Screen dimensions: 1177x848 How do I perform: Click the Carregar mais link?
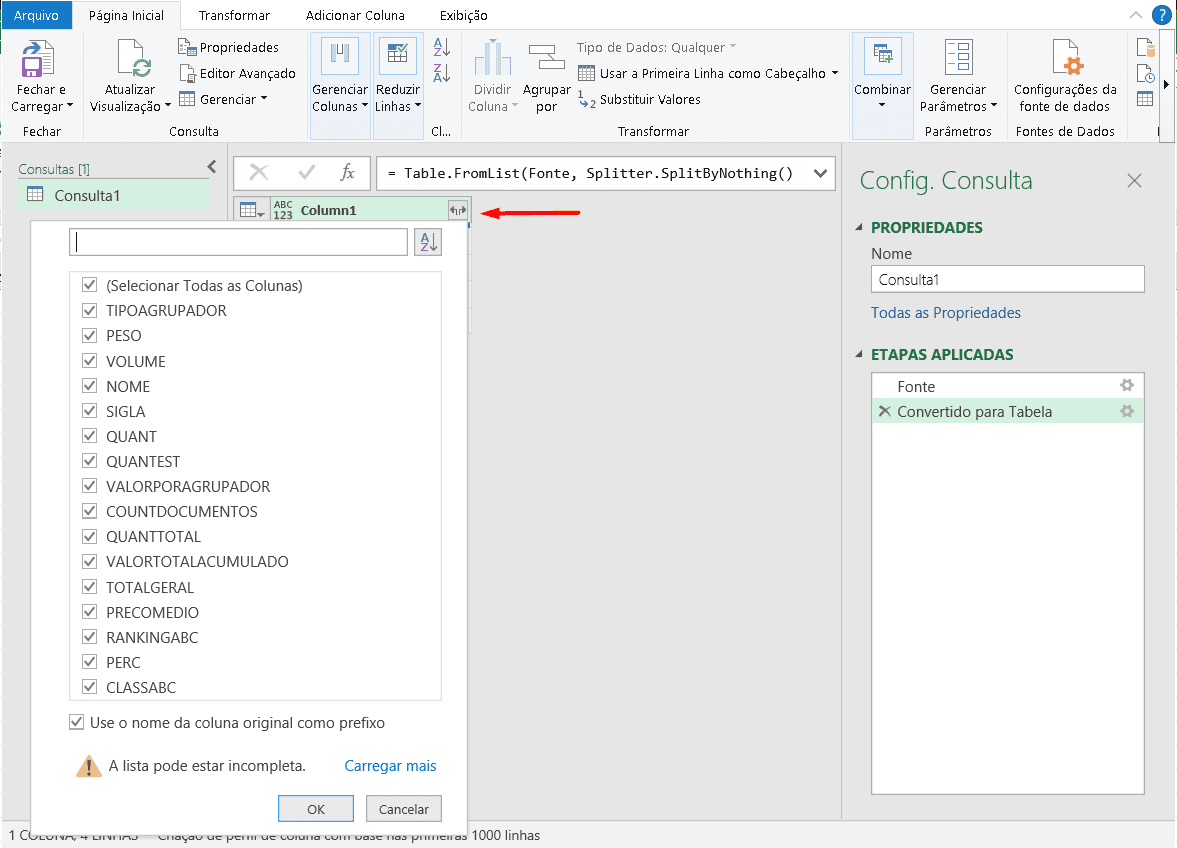390,766
